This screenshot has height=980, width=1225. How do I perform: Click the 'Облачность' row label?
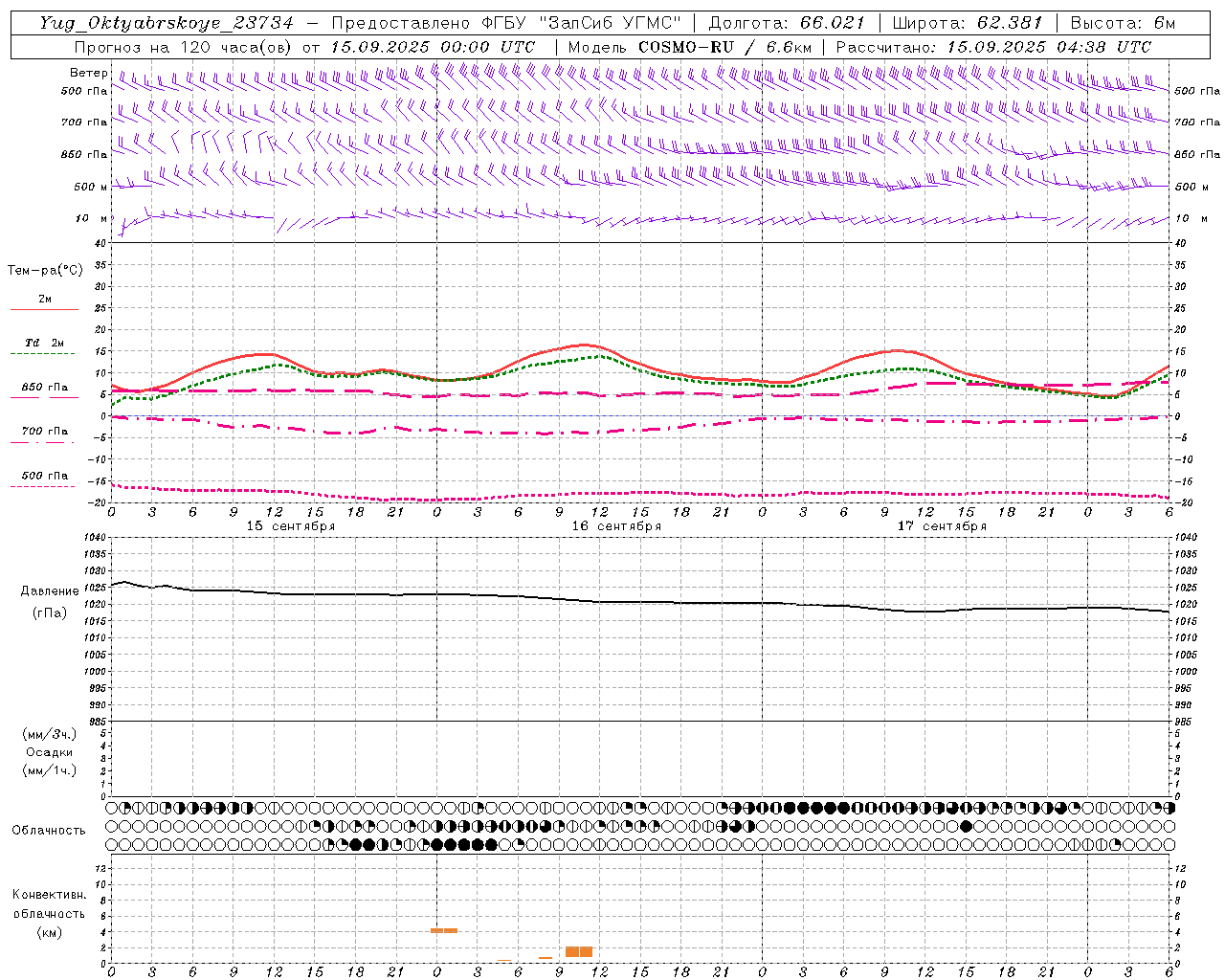pos(49,831)
